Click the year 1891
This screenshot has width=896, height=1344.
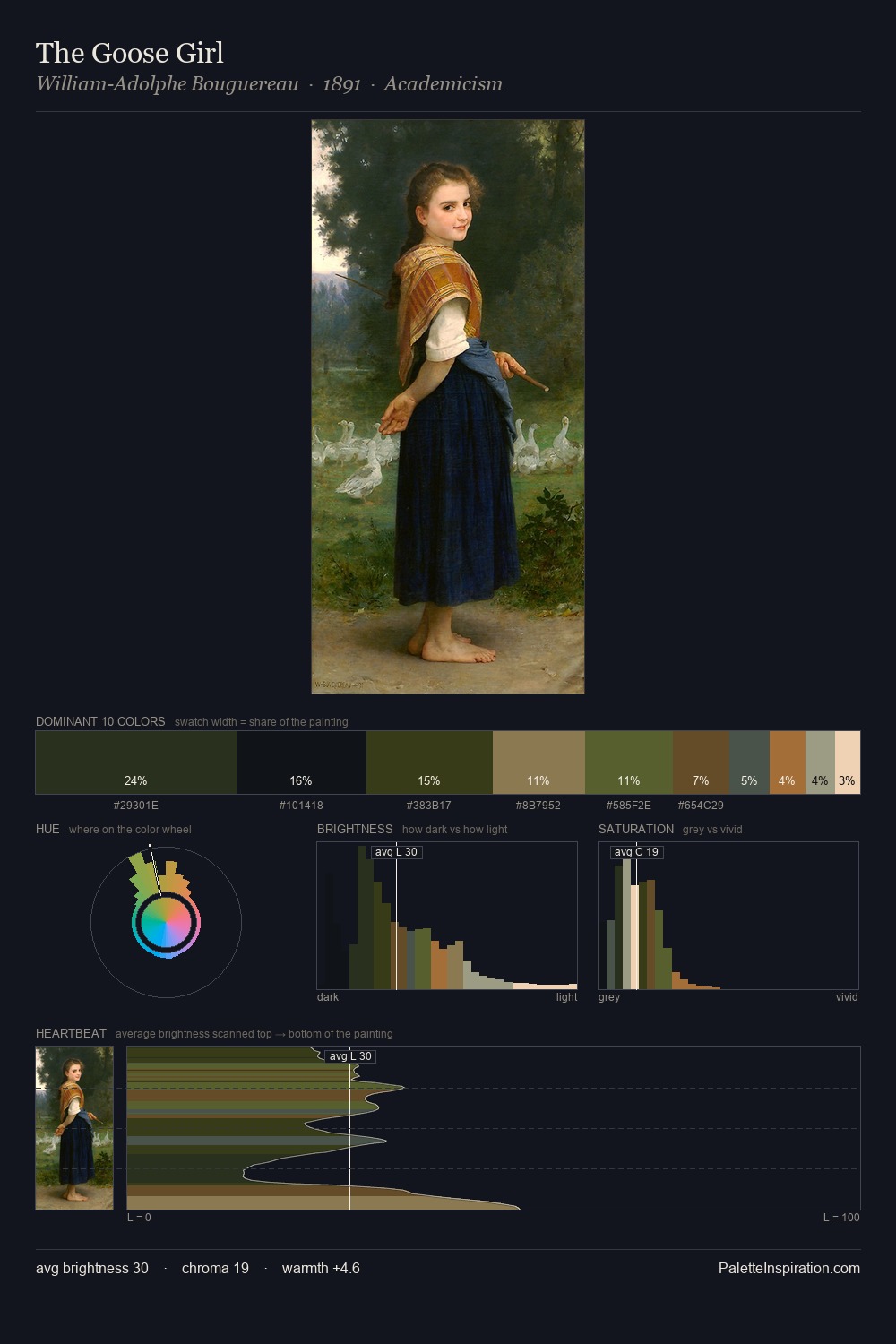click(341, 84)
